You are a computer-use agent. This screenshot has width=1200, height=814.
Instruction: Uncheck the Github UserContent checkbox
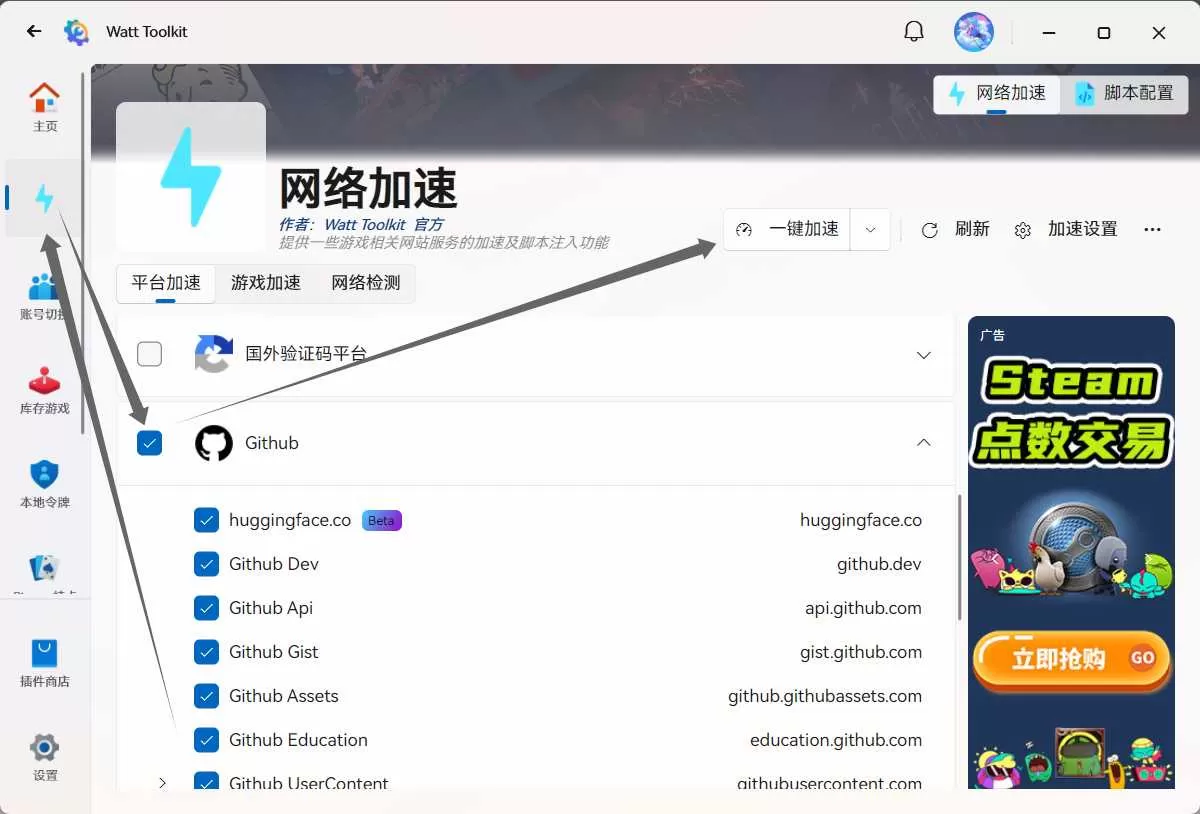click(206, 782)
